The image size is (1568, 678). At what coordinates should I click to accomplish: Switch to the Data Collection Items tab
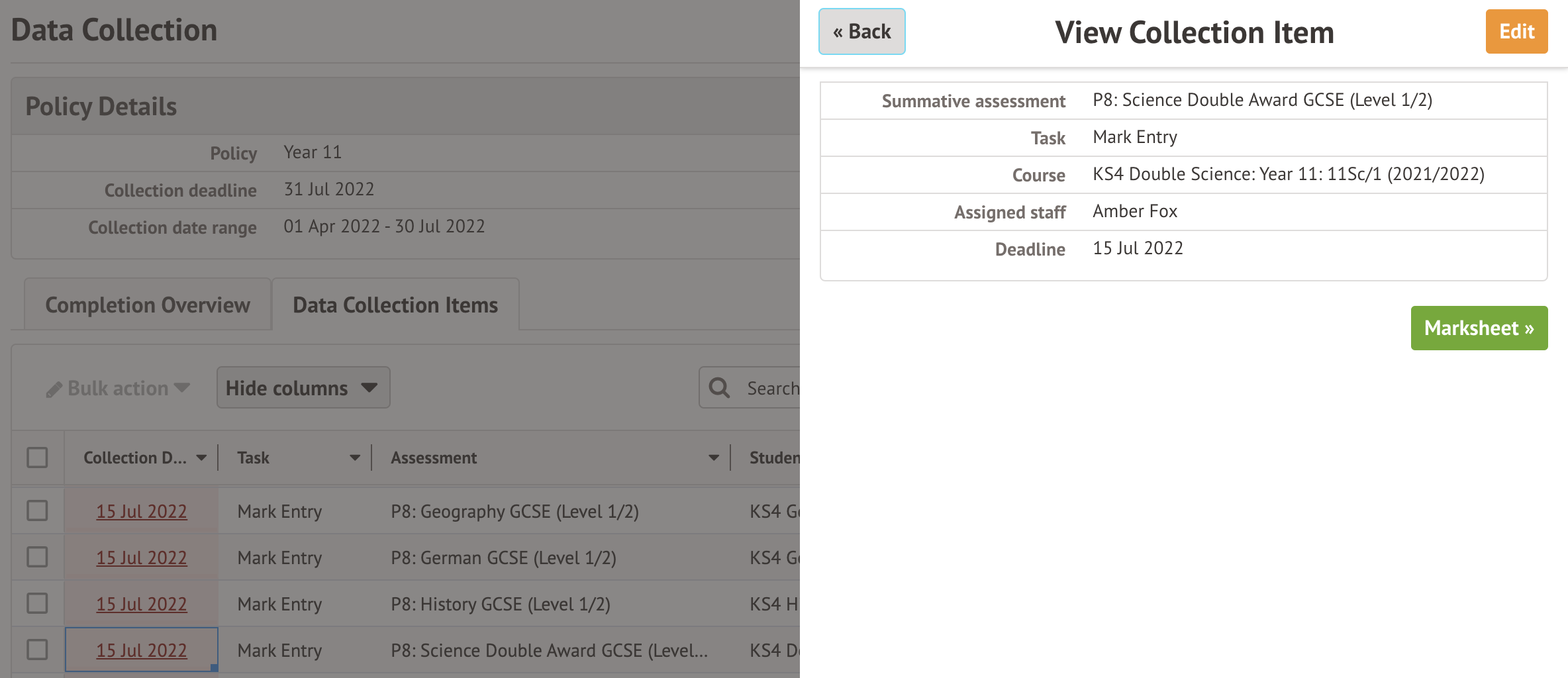pos(395,305)
